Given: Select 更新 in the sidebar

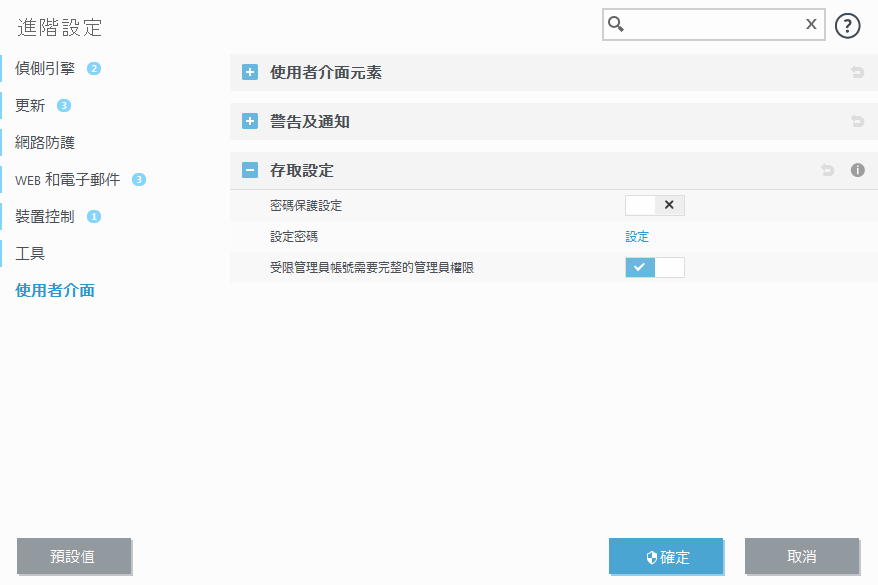Looking at the screenshot, I should [x=30, y=105].
